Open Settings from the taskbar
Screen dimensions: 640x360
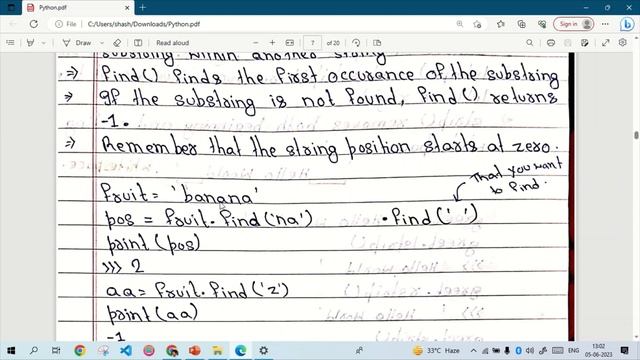pos(264,350)
